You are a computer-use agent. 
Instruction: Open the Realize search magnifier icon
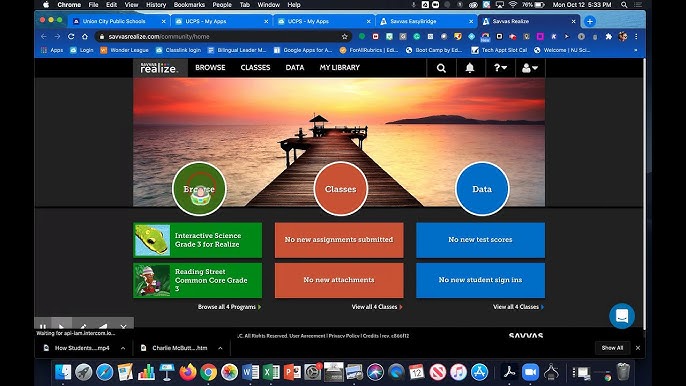(x=441, y=68)
